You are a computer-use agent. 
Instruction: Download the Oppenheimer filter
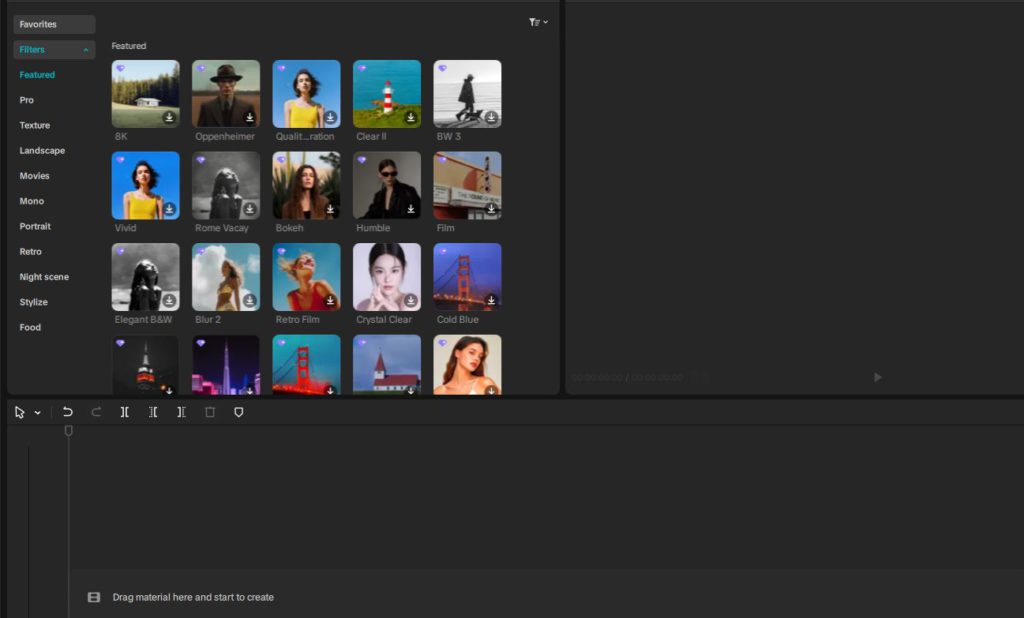(250, 117)
